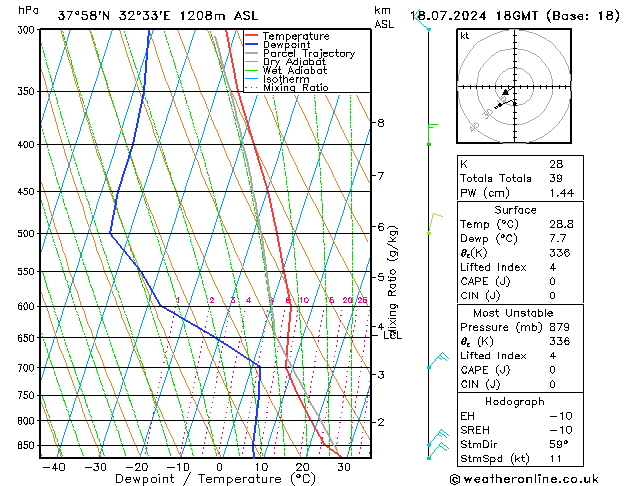
Task: Click the 'Surface' section header
Action: pyautogui.click(x=515, y=210)
